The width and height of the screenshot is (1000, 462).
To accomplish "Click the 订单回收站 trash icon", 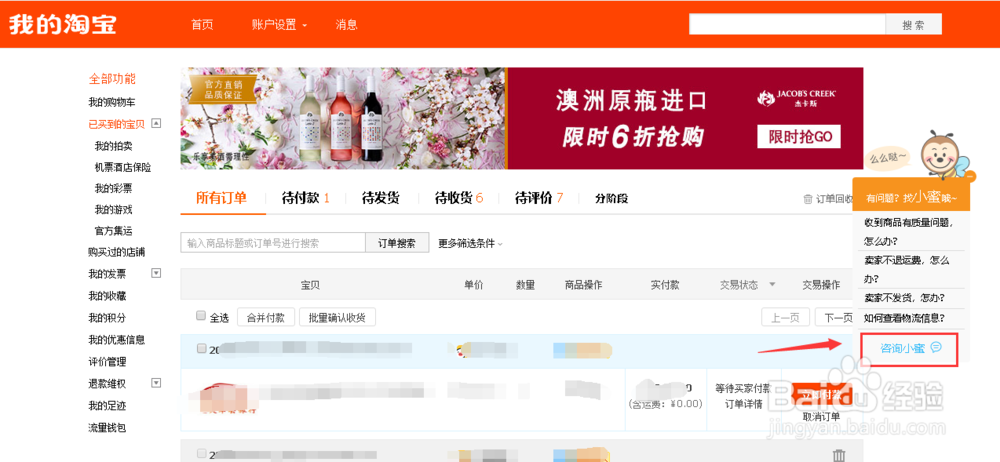I will click(x=808, y=199).
